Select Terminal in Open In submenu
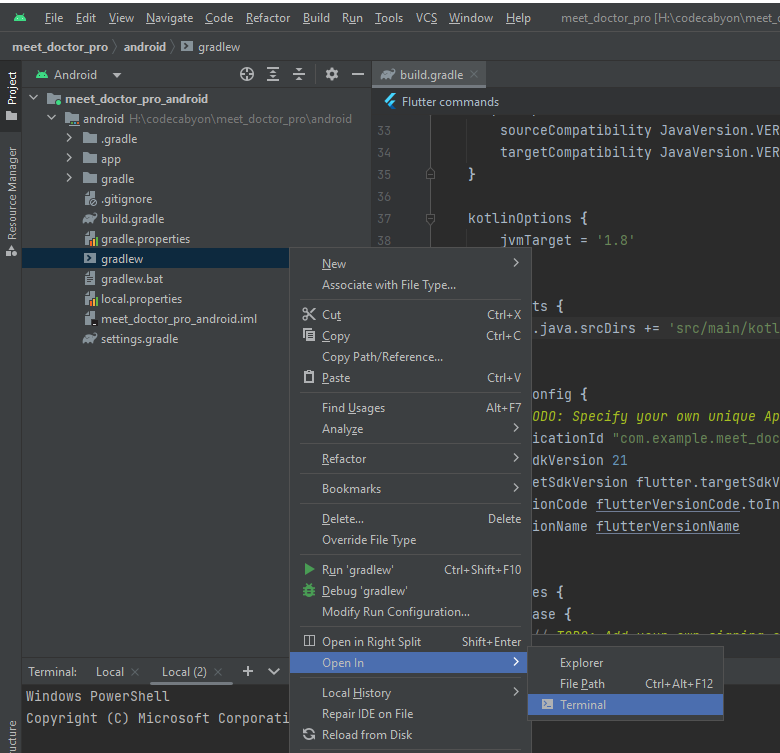 pos(625,704)
